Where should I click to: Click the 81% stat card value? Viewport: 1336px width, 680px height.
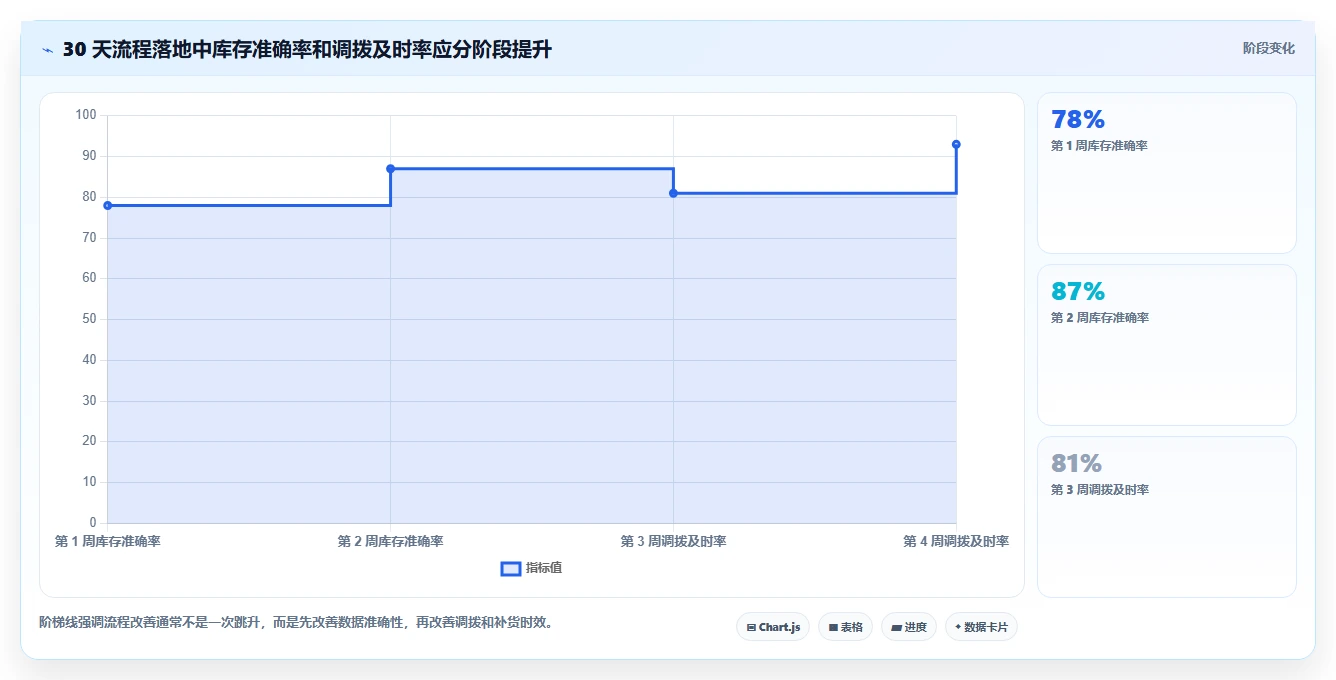1076,464
